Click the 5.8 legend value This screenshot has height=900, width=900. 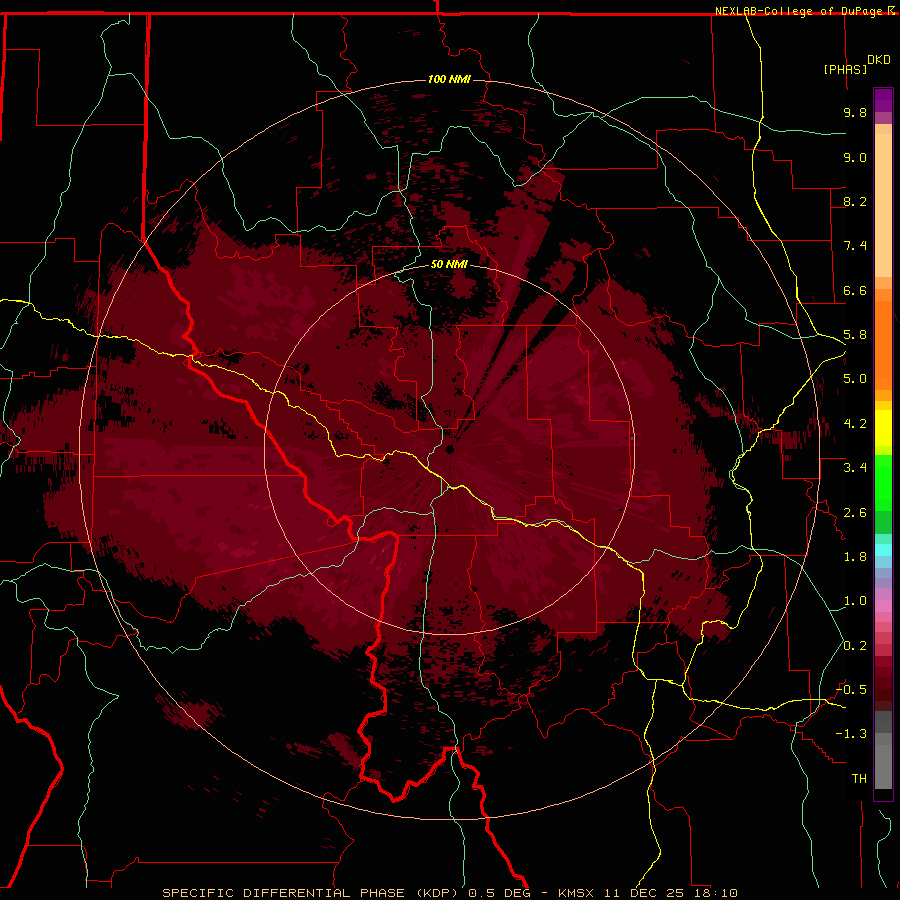pos(855,335)
